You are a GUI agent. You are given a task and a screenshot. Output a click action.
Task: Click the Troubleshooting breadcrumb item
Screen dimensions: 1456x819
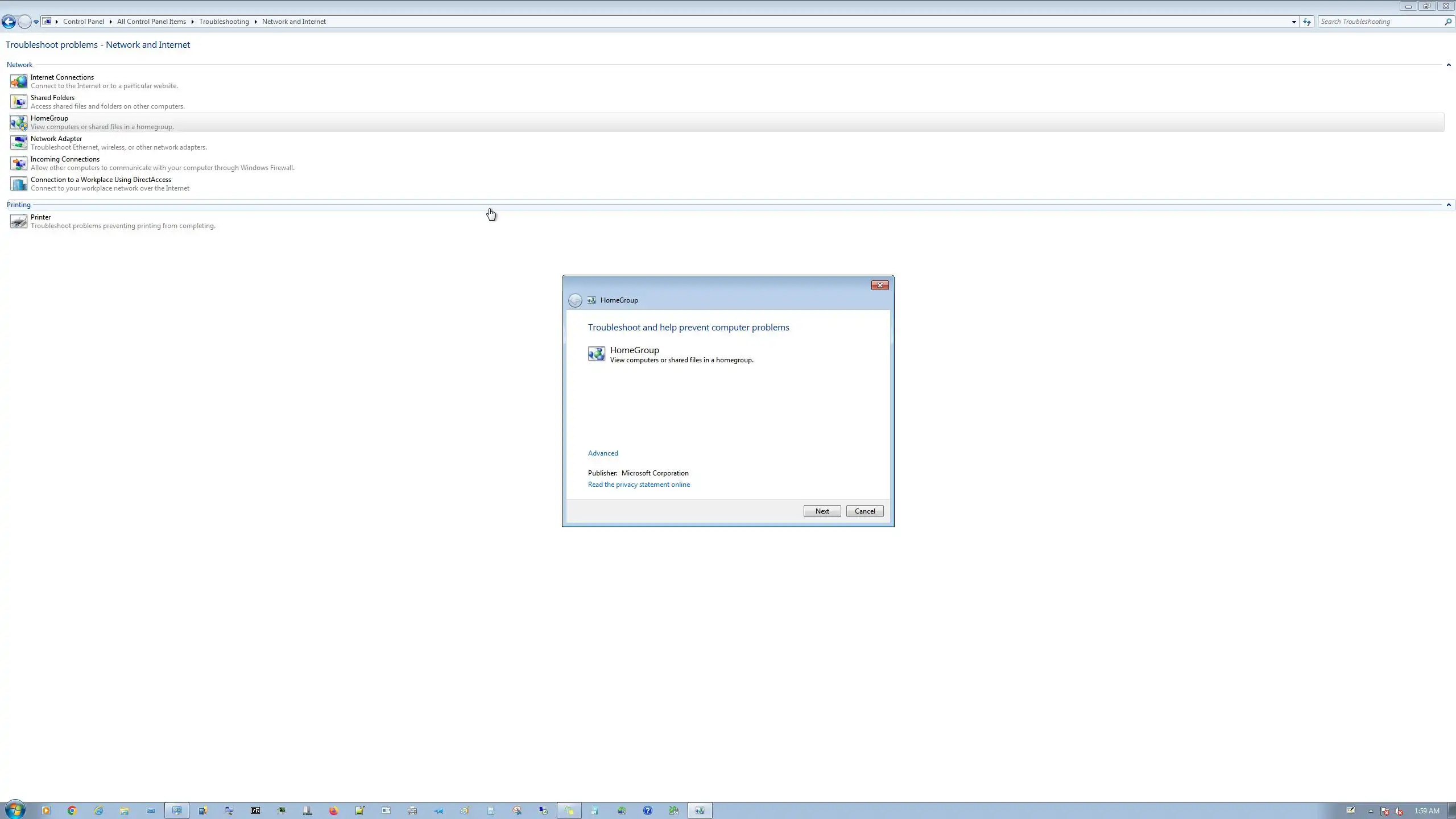point(224,22)
